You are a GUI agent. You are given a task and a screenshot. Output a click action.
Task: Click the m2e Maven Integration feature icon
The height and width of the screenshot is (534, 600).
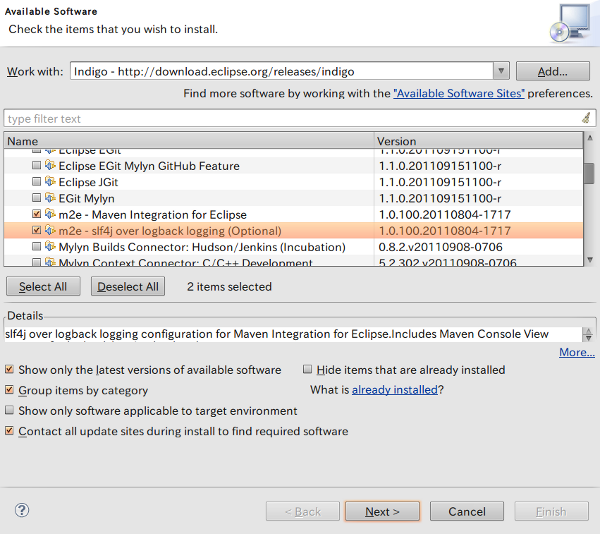click(50, 214)
